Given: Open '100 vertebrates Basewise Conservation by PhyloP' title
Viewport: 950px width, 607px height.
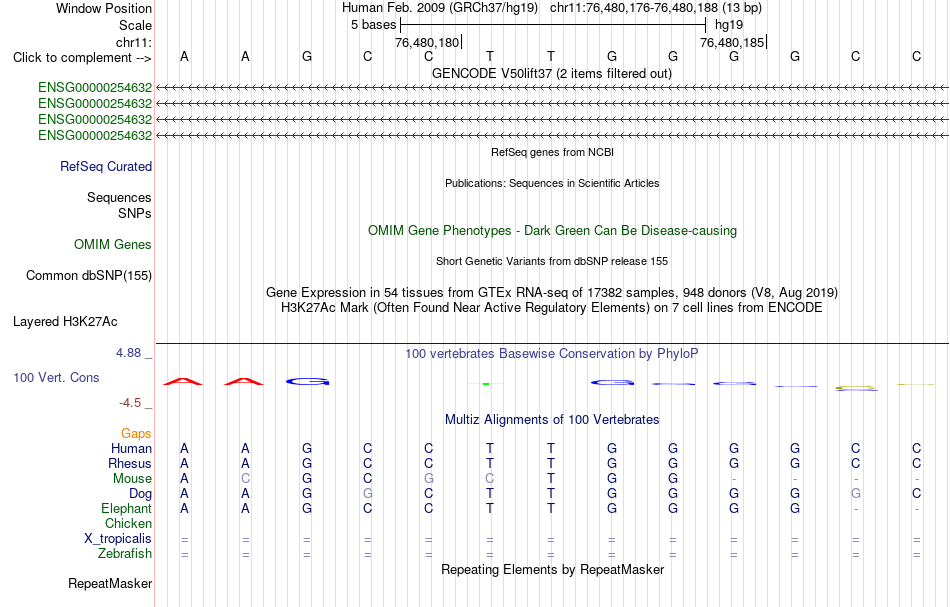Looking at the screenshot, I should tap(552, 354).
